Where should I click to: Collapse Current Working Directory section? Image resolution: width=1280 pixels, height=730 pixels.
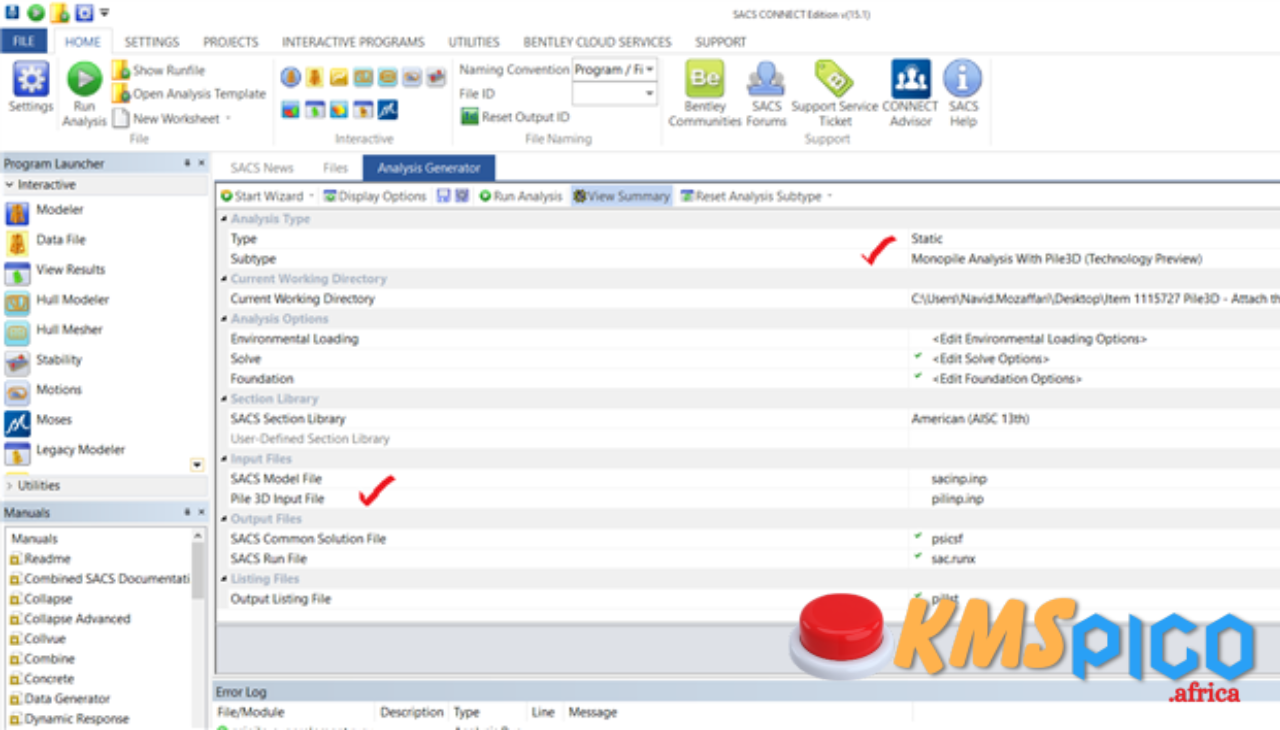(223, 279)
